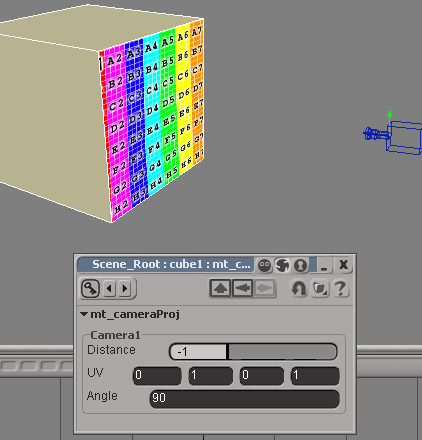Click the up-arrow parent navigation button
422x440 pixels.
[x=220, y=288]
